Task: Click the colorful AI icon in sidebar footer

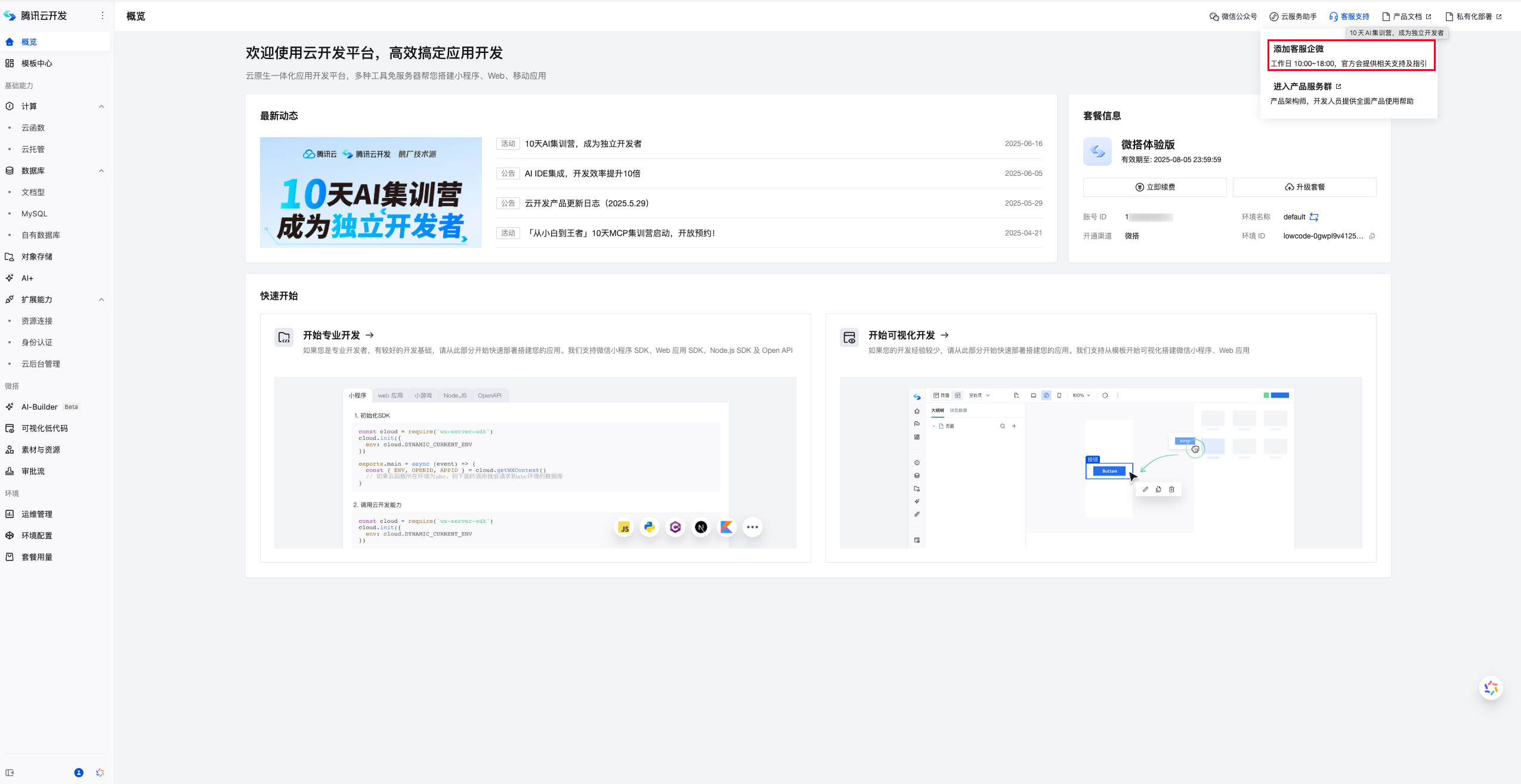Action: pyautogui.click(x=100, y=773)
